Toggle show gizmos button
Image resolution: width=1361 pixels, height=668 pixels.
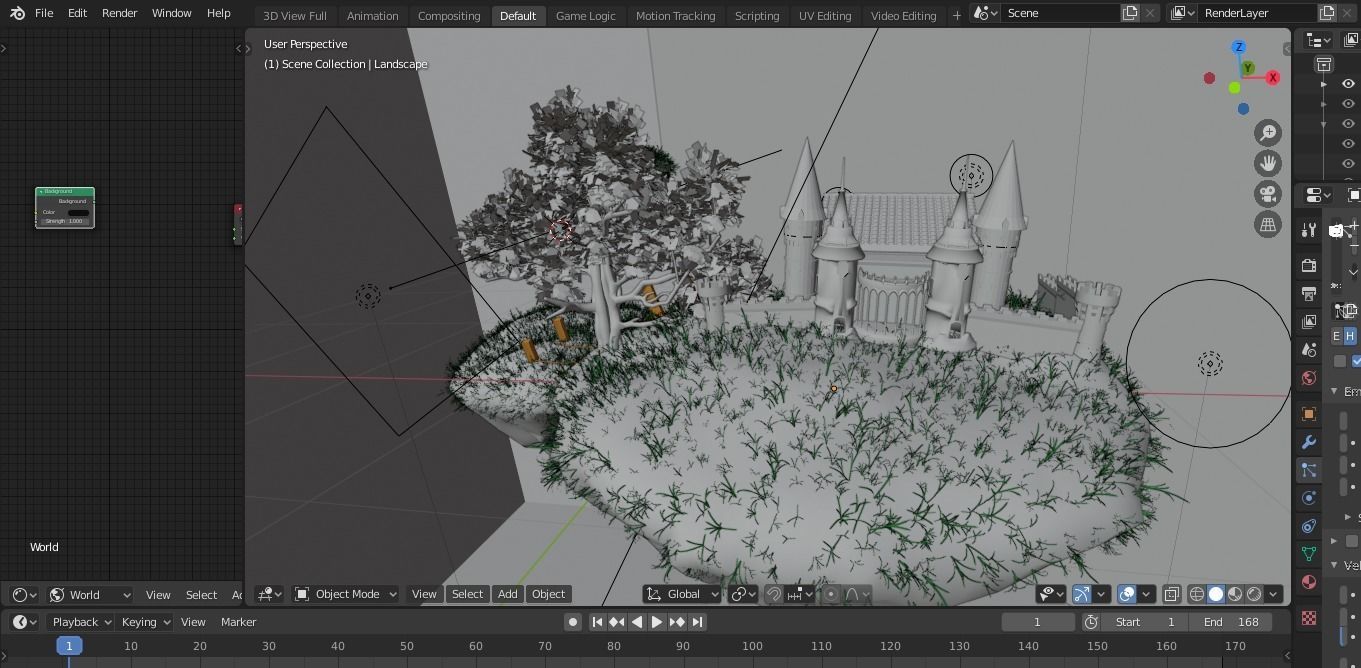pos(1081,594)
